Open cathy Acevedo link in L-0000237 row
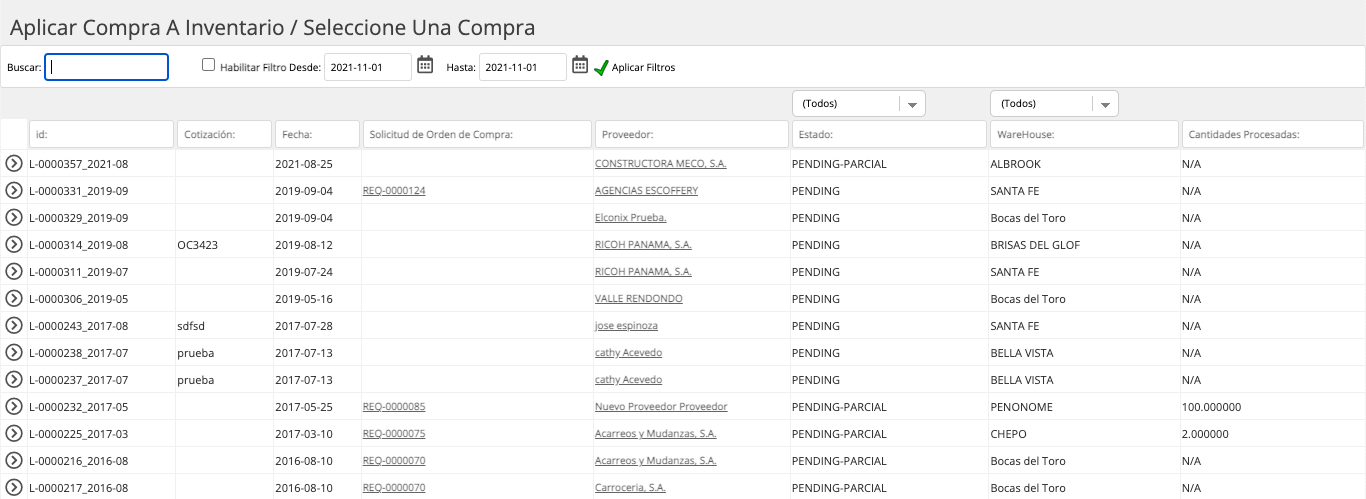Viewport: 1366px width, 499px height. pyautogui.click(x=628, y=379)
